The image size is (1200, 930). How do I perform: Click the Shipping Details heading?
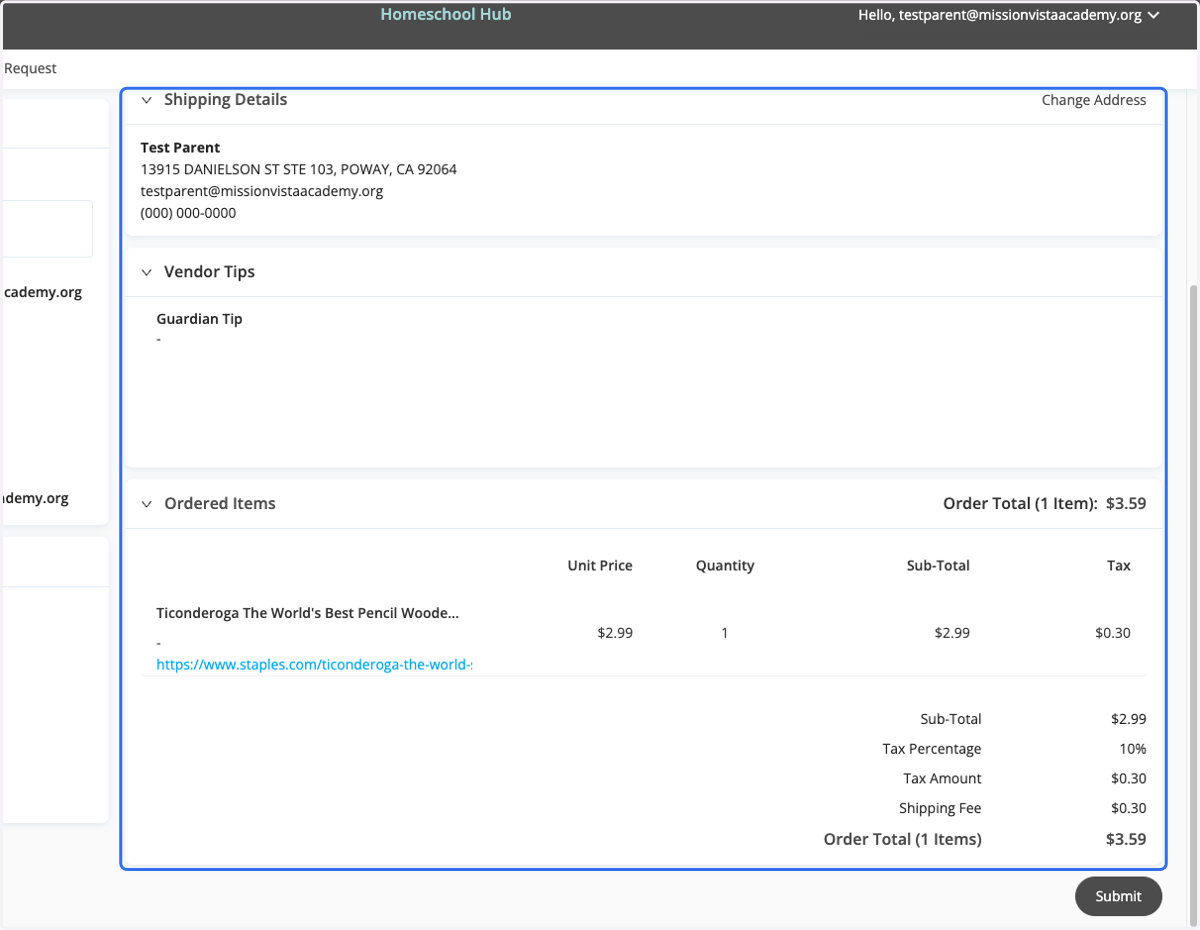[225, 100]
